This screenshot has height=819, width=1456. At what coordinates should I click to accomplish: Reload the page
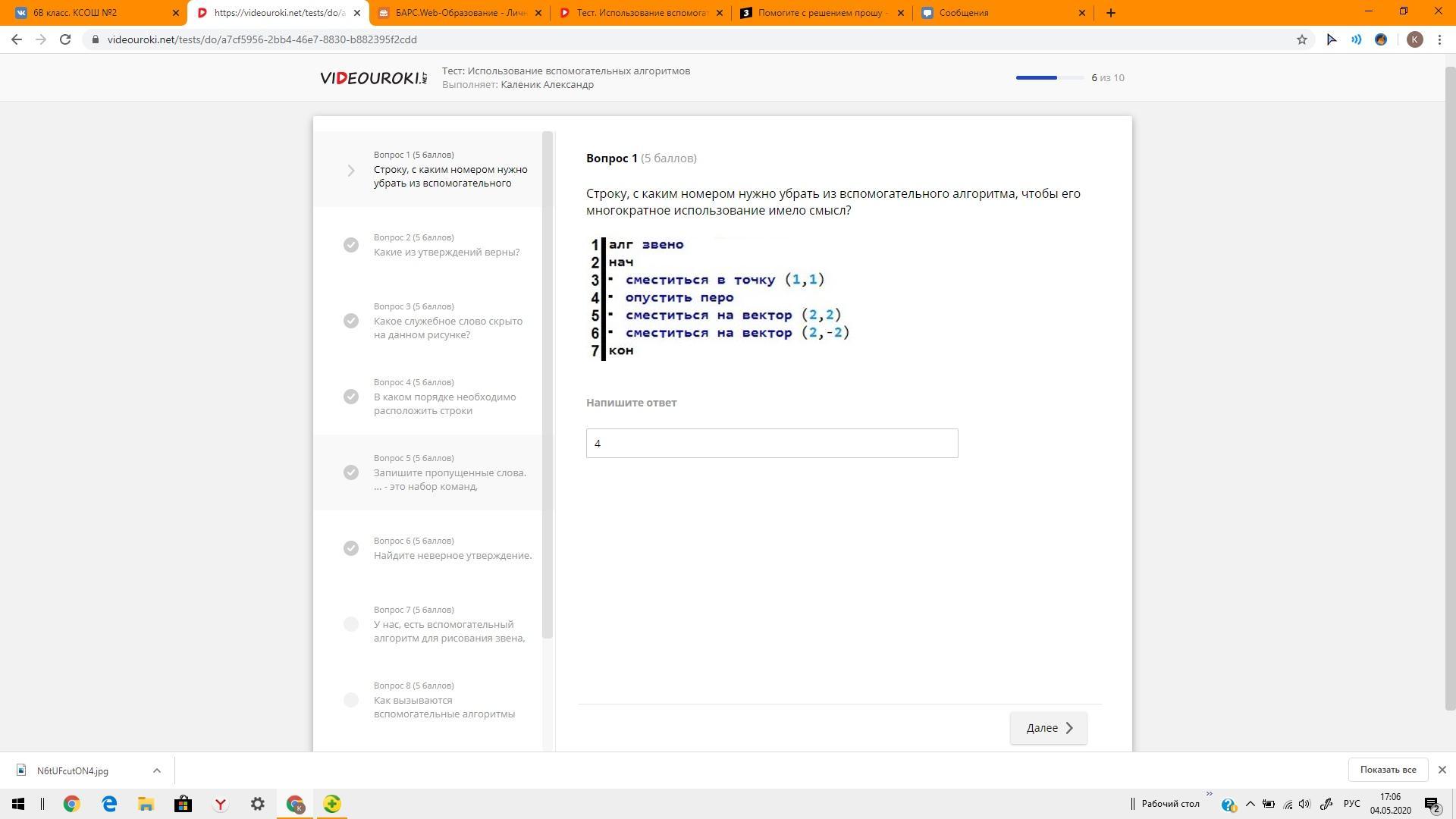pos(65,39)
